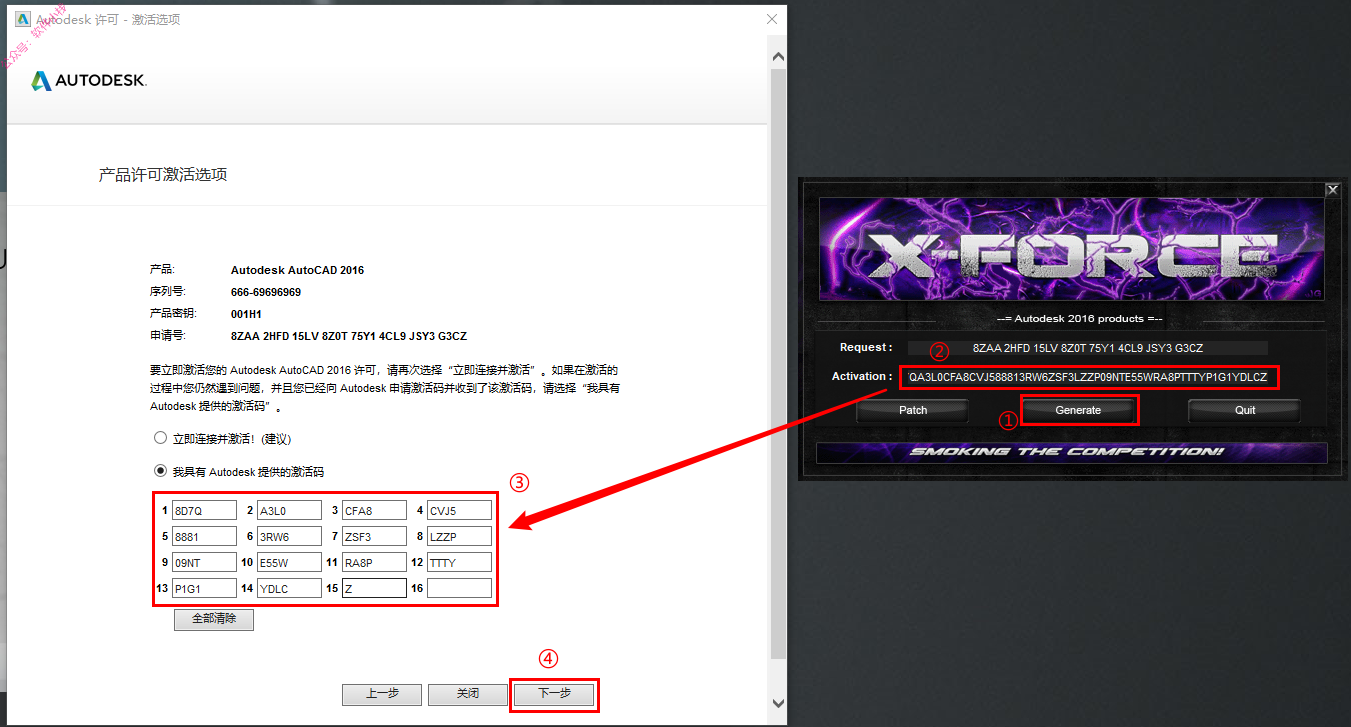Click the Request code field in X-Force window

[x=1087, y=348]
